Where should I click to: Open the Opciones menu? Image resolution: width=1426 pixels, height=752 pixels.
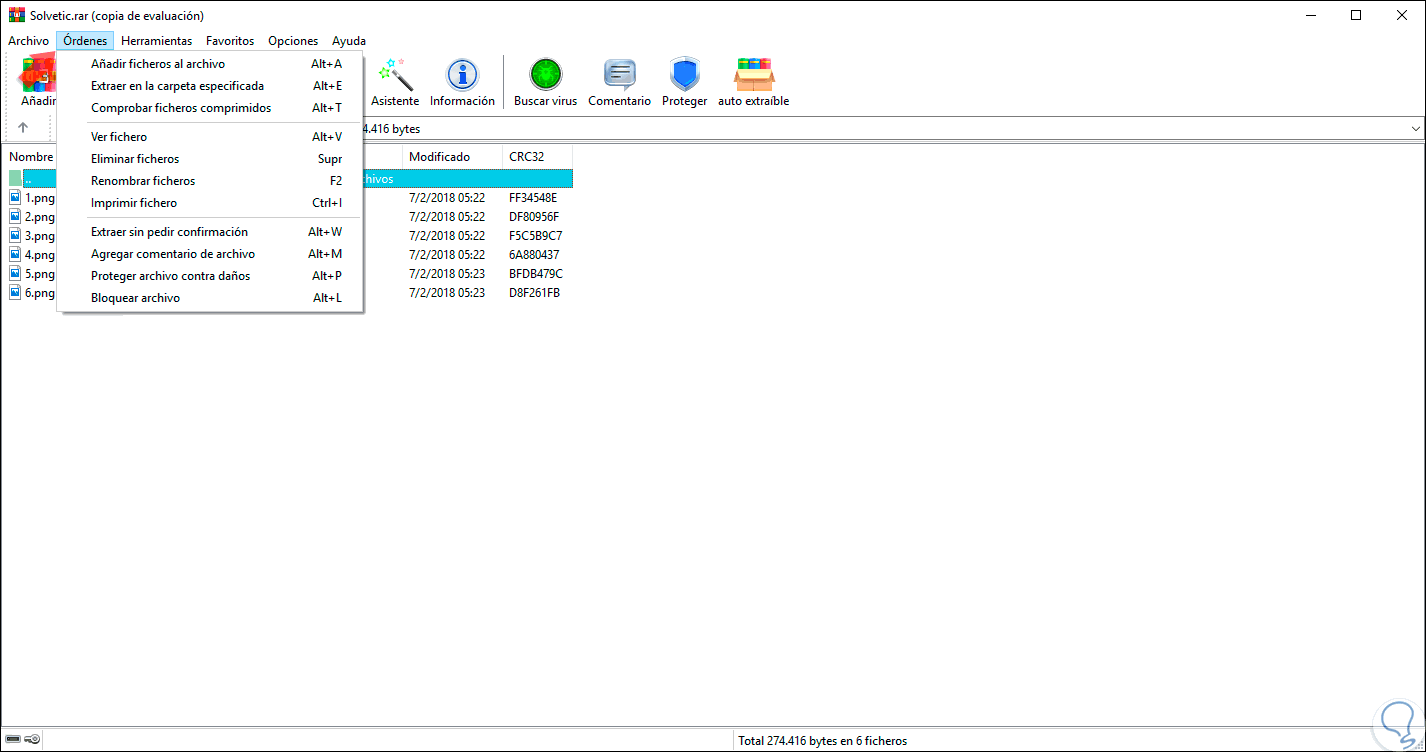coord(293,41)
